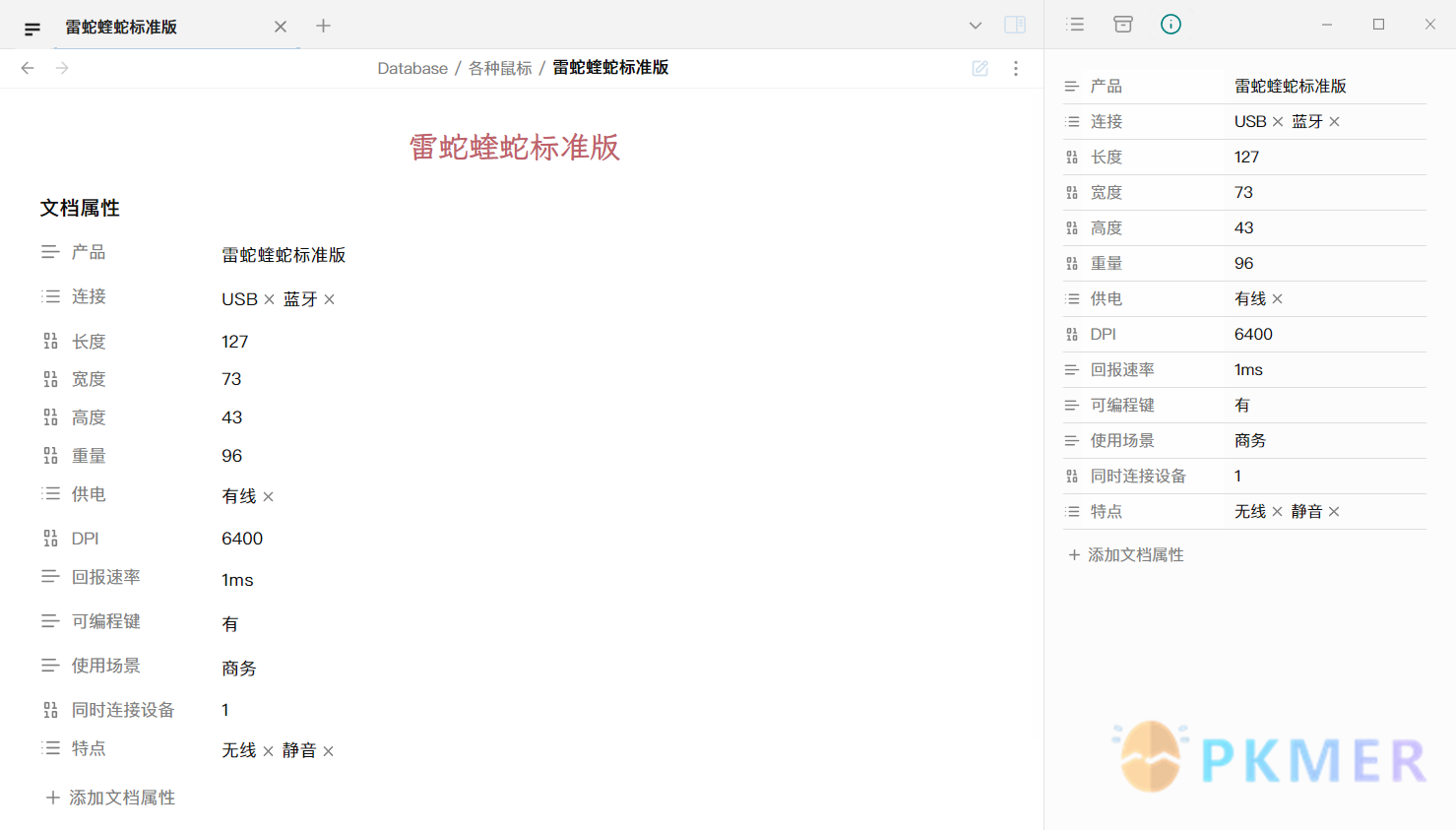The height and width of the screenshot is (830, 1456).
Task: Maximize the application window
Action: tap(1378, 25)
